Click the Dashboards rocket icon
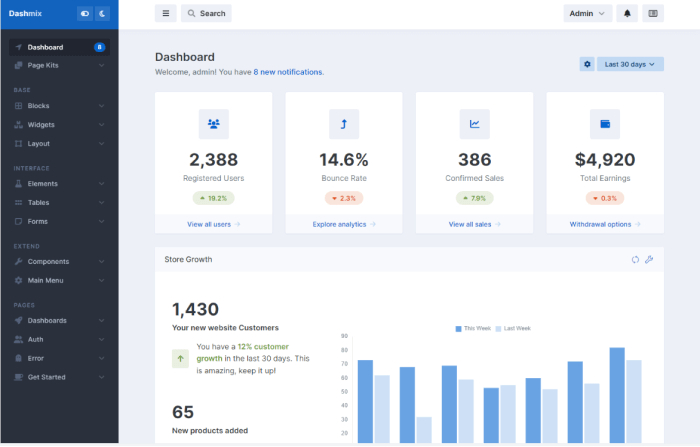Screen dimensions: 700x447 click(18, 320)
